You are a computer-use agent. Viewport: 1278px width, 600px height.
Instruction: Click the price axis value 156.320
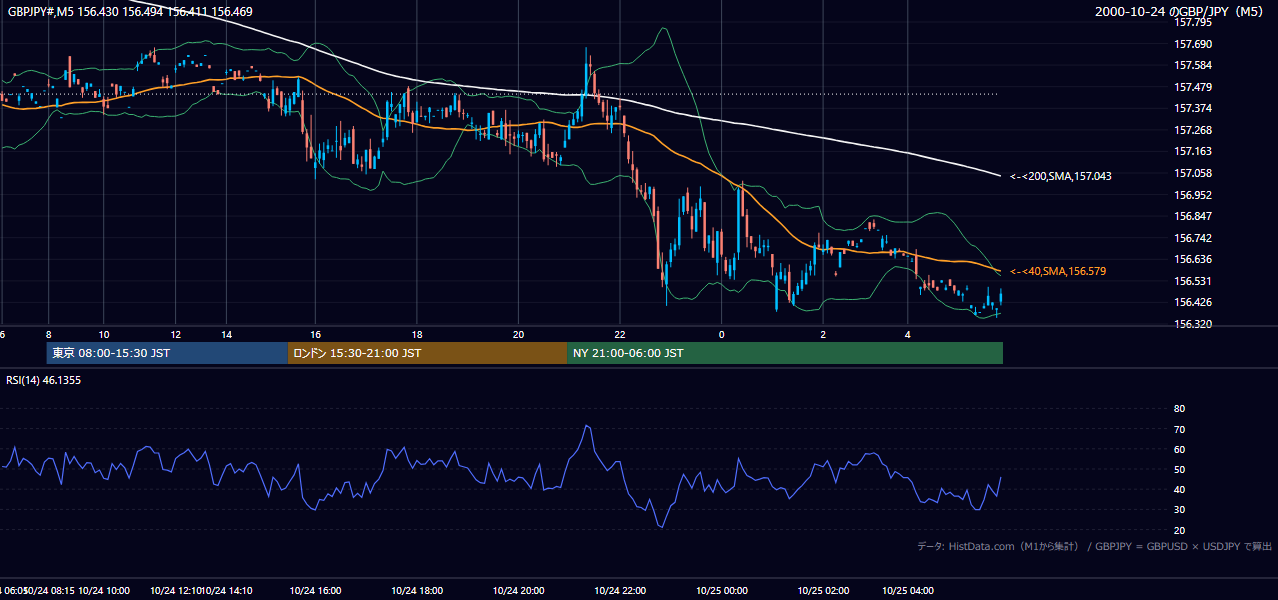click(x=1193, y=324)
